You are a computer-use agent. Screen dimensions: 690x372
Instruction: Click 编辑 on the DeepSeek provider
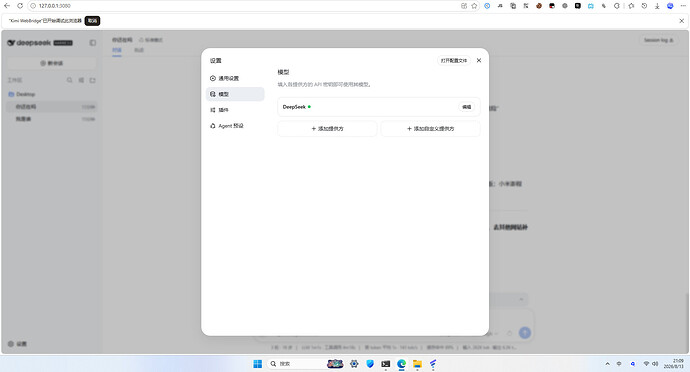tap(466, 107)
